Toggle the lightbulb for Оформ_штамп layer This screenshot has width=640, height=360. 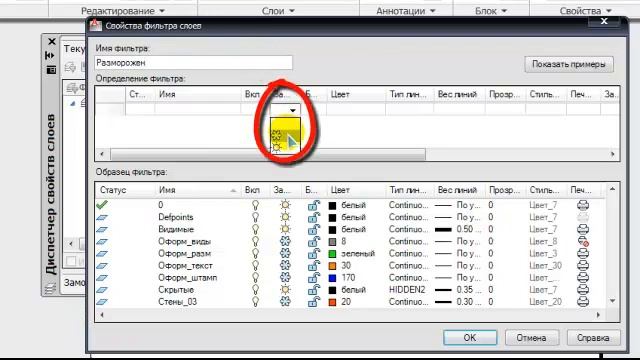255,278
